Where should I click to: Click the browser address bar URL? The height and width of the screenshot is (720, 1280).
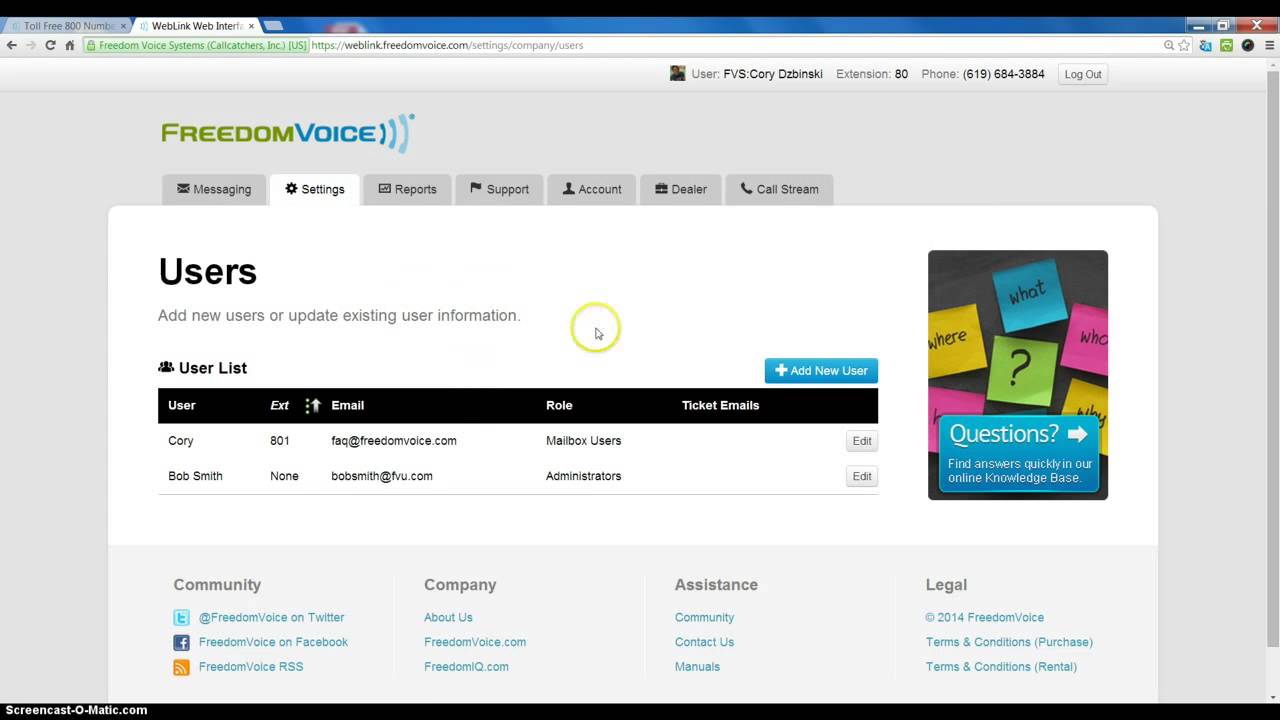point(447,45)
